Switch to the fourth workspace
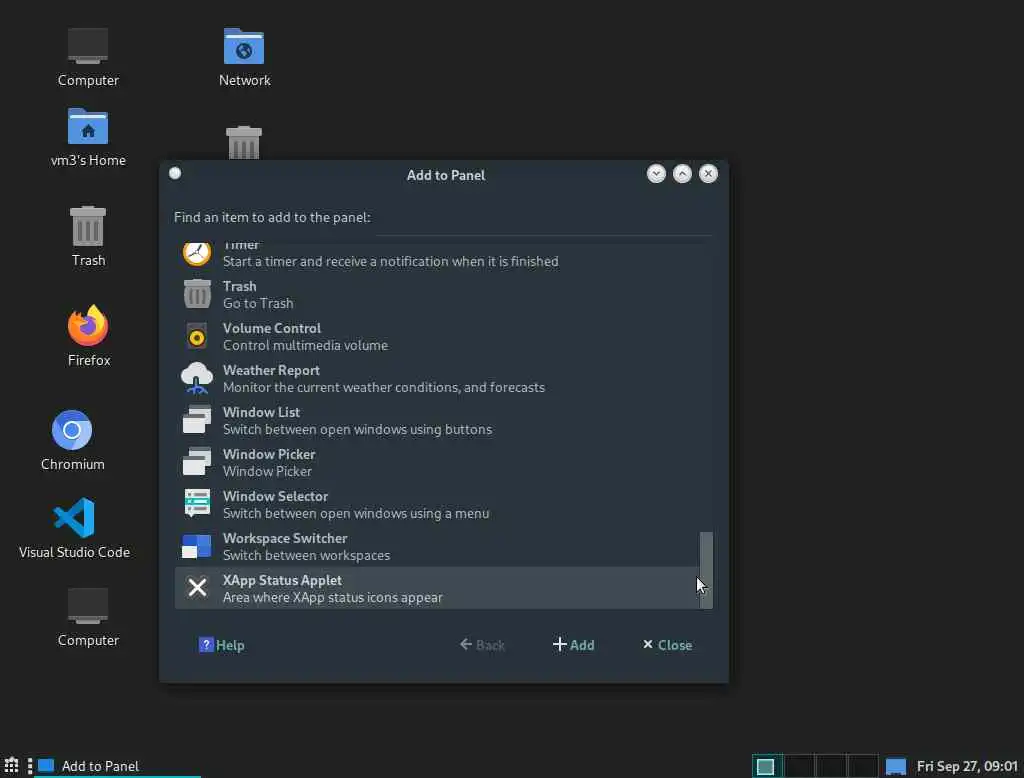 [863, 766]
